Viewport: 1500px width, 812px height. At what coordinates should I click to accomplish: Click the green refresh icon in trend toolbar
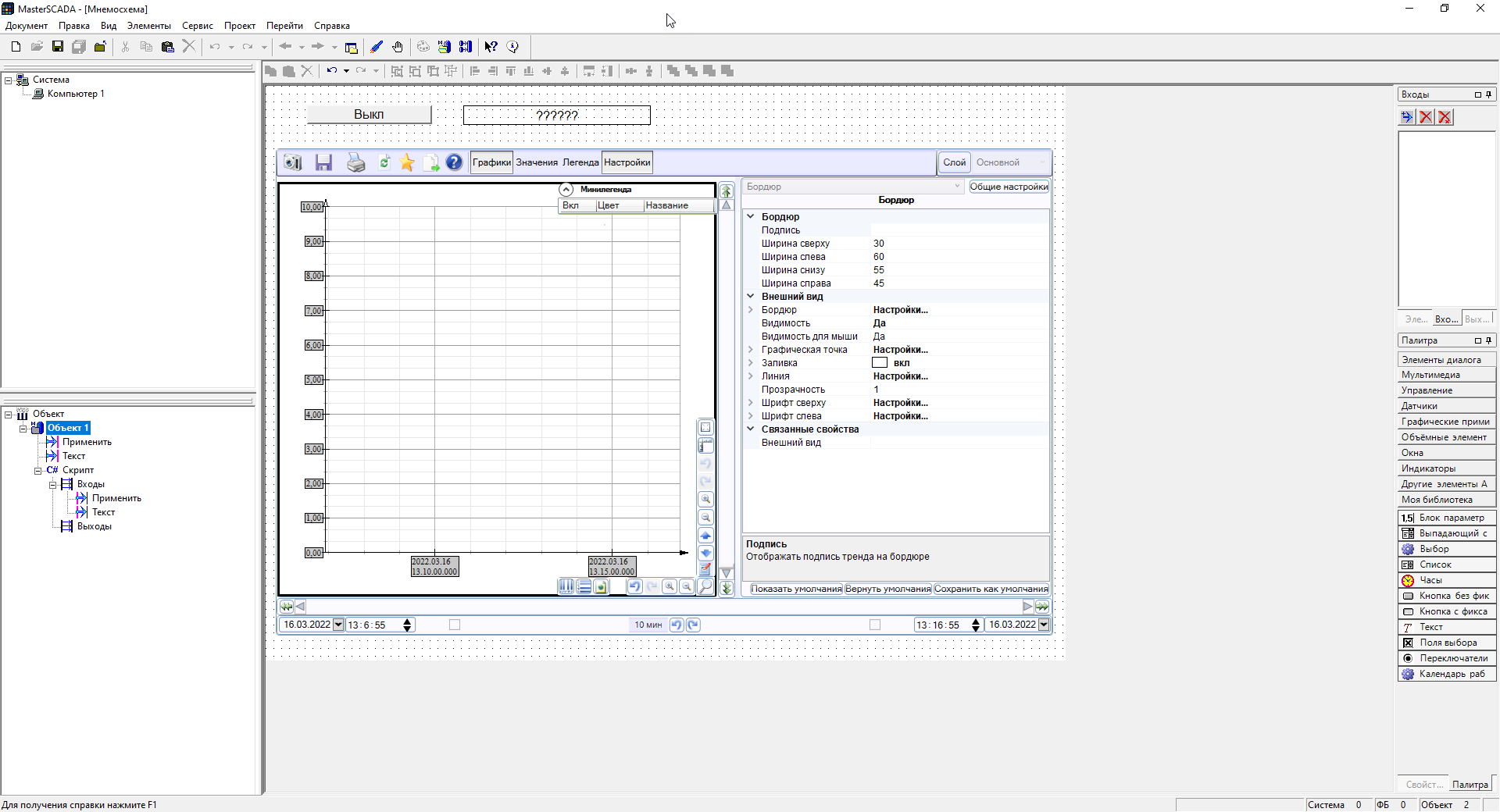click(x=384, y=162)
